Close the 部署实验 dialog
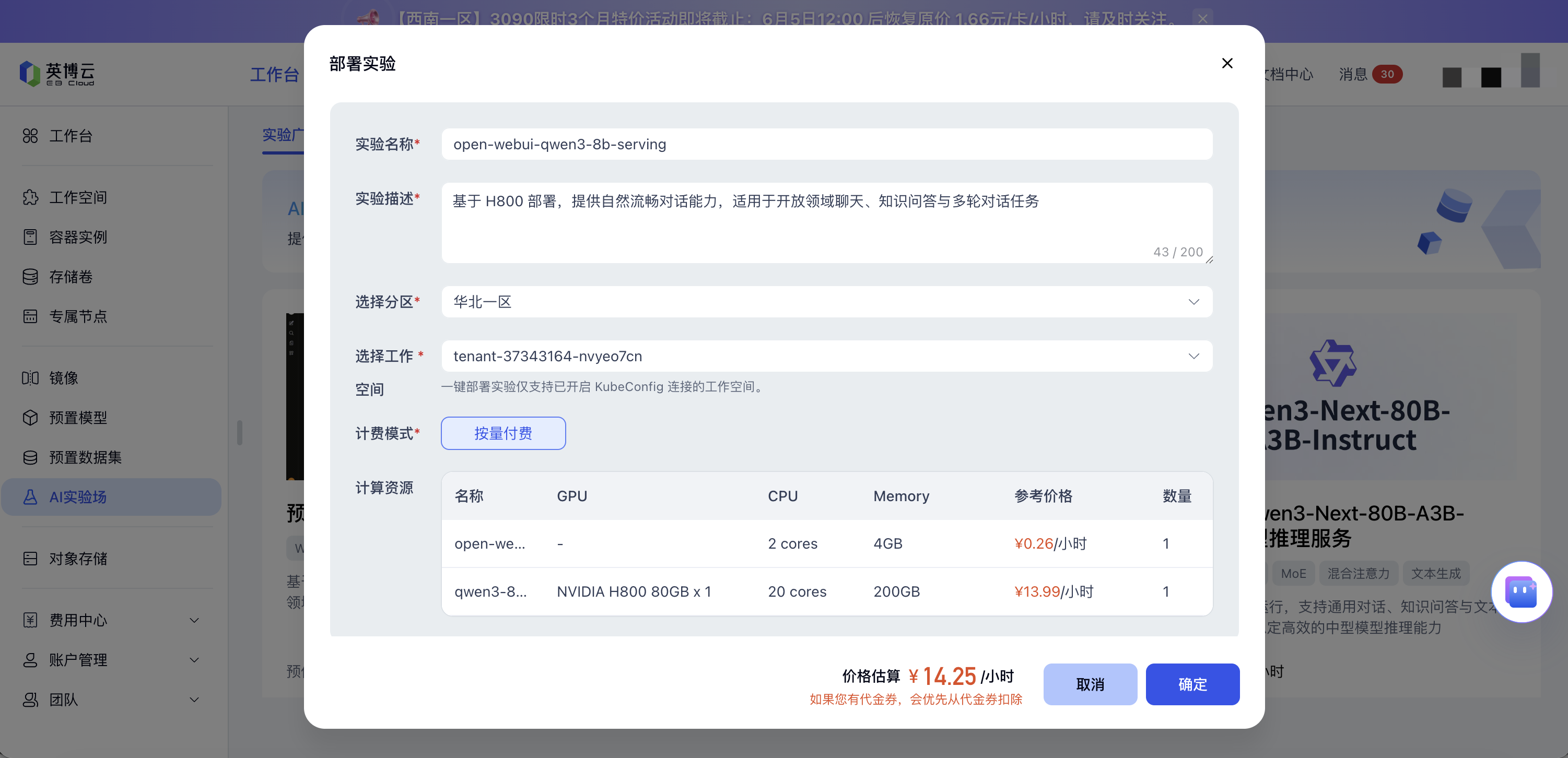This screenshot has width=1568, height=758. (x=1227, y=63)
